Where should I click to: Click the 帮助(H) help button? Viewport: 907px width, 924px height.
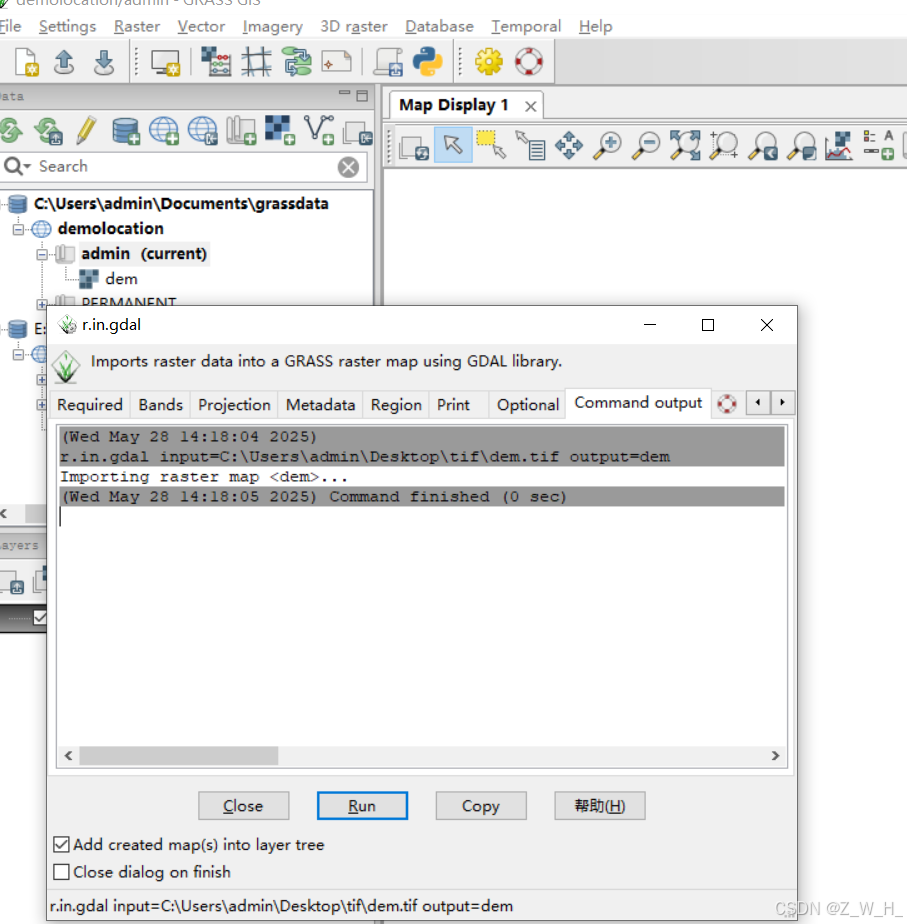click(600, 806)
